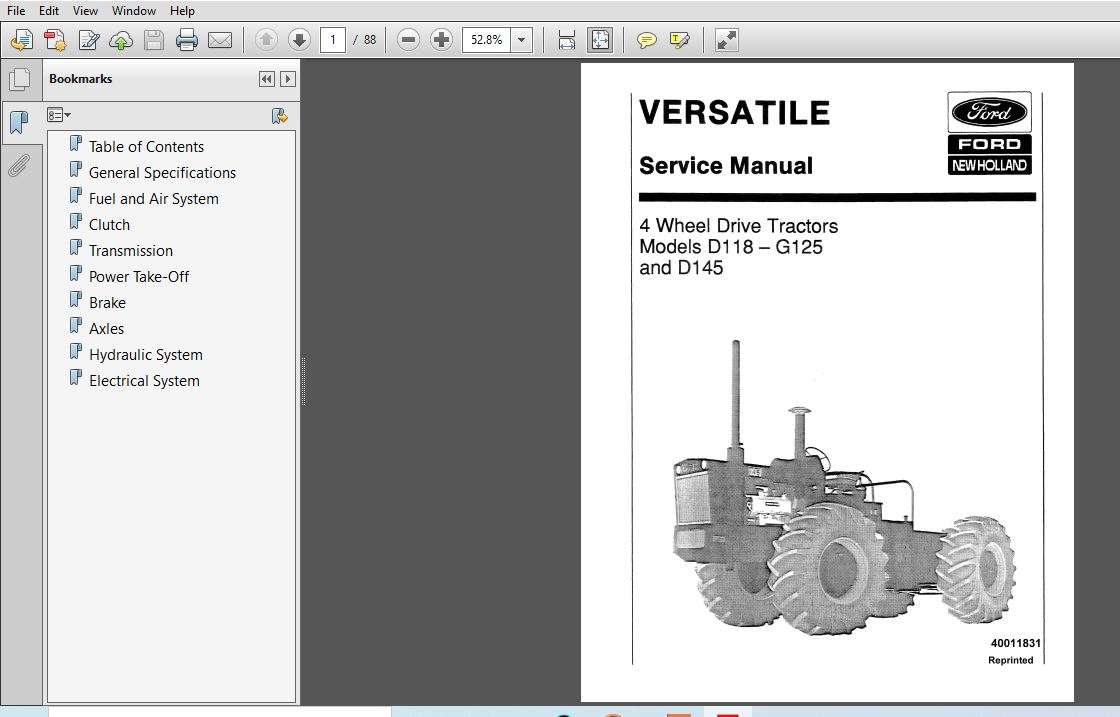
Task: Open the Table of Contents bookmark
Action: point(146,147)
